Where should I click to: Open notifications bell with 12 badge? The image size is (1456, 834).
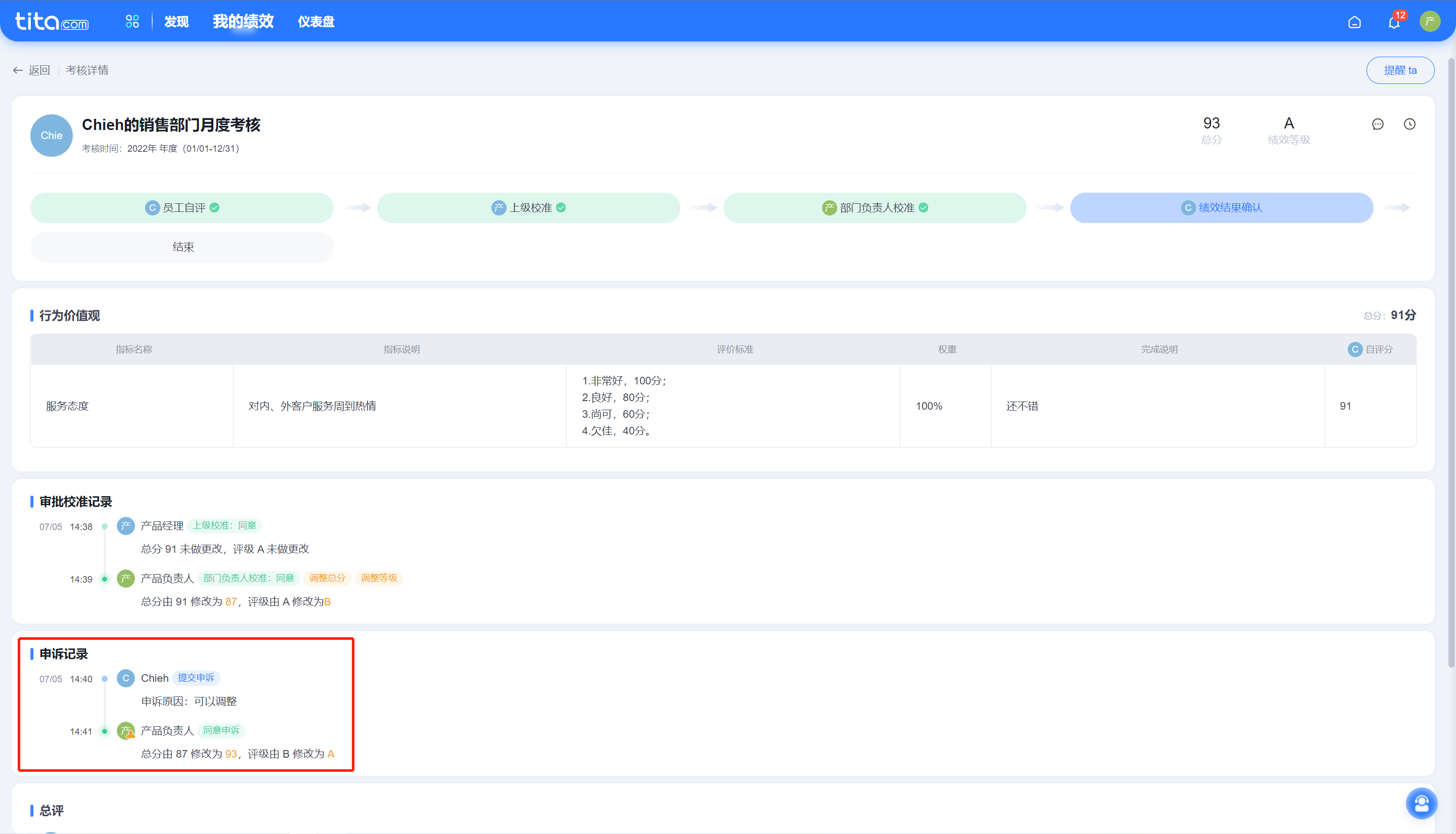tap(1394, 22)
